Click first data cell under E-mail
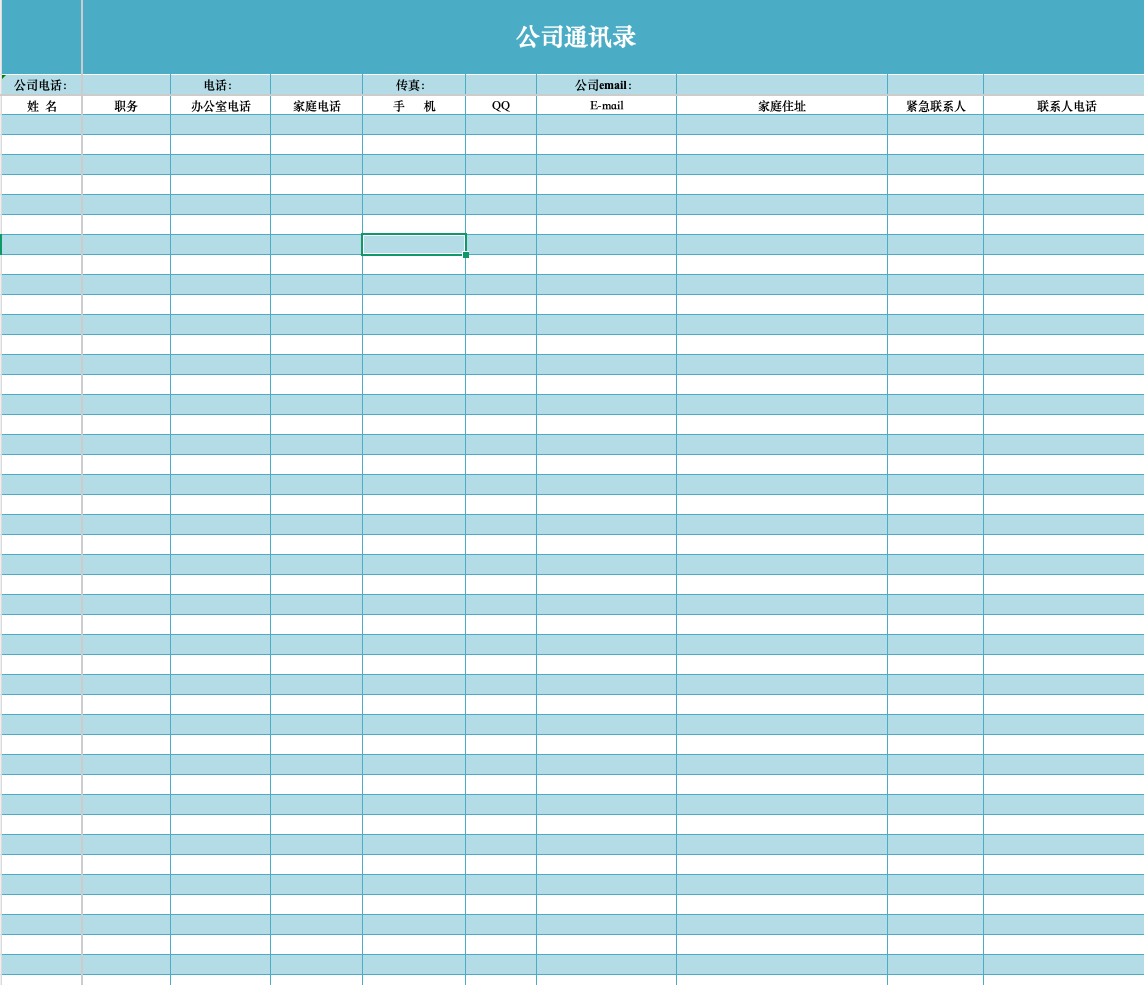Image resolution: width=1144 pixels, height=985 pixels. pyautogui.click(x=606, y=125)
